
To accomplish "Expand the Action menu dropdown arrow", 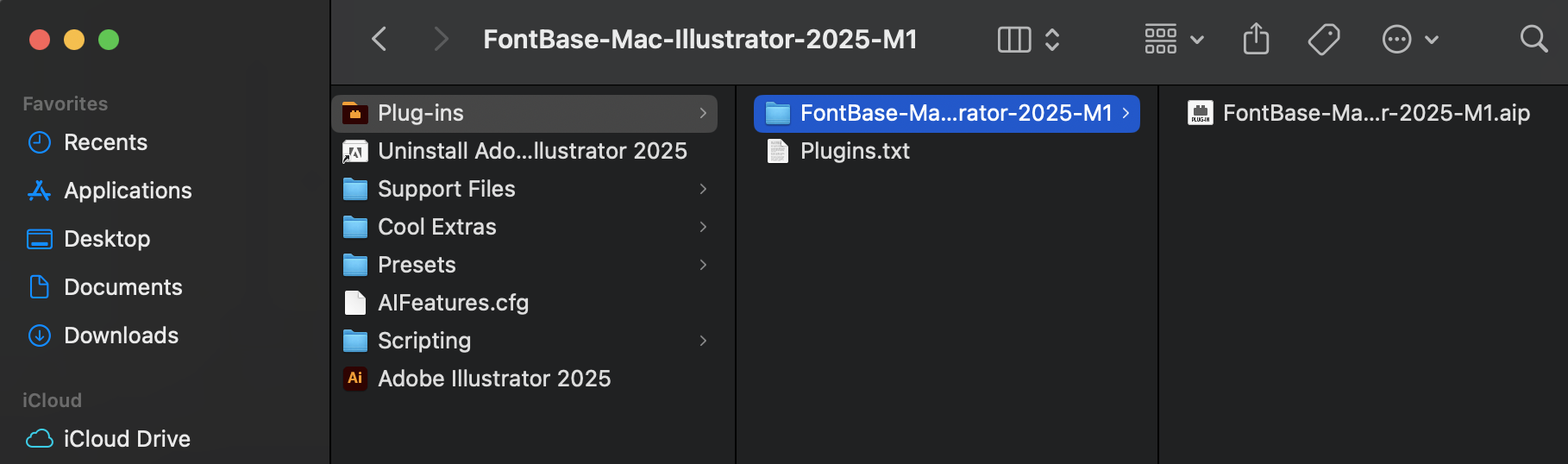I will tap(1432, 40).
